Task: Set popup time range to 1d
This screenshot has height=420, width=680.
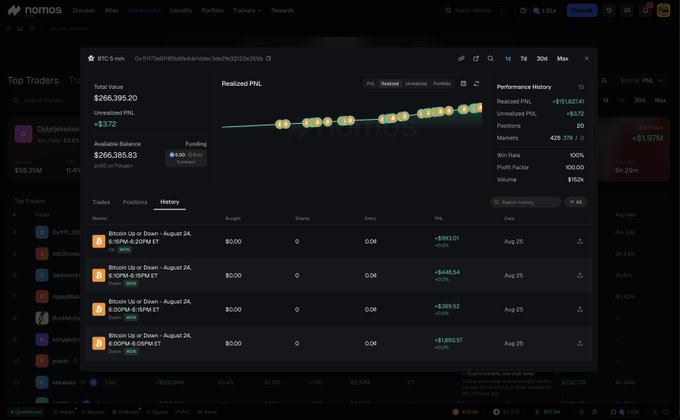Action: [x=507, y=59]
